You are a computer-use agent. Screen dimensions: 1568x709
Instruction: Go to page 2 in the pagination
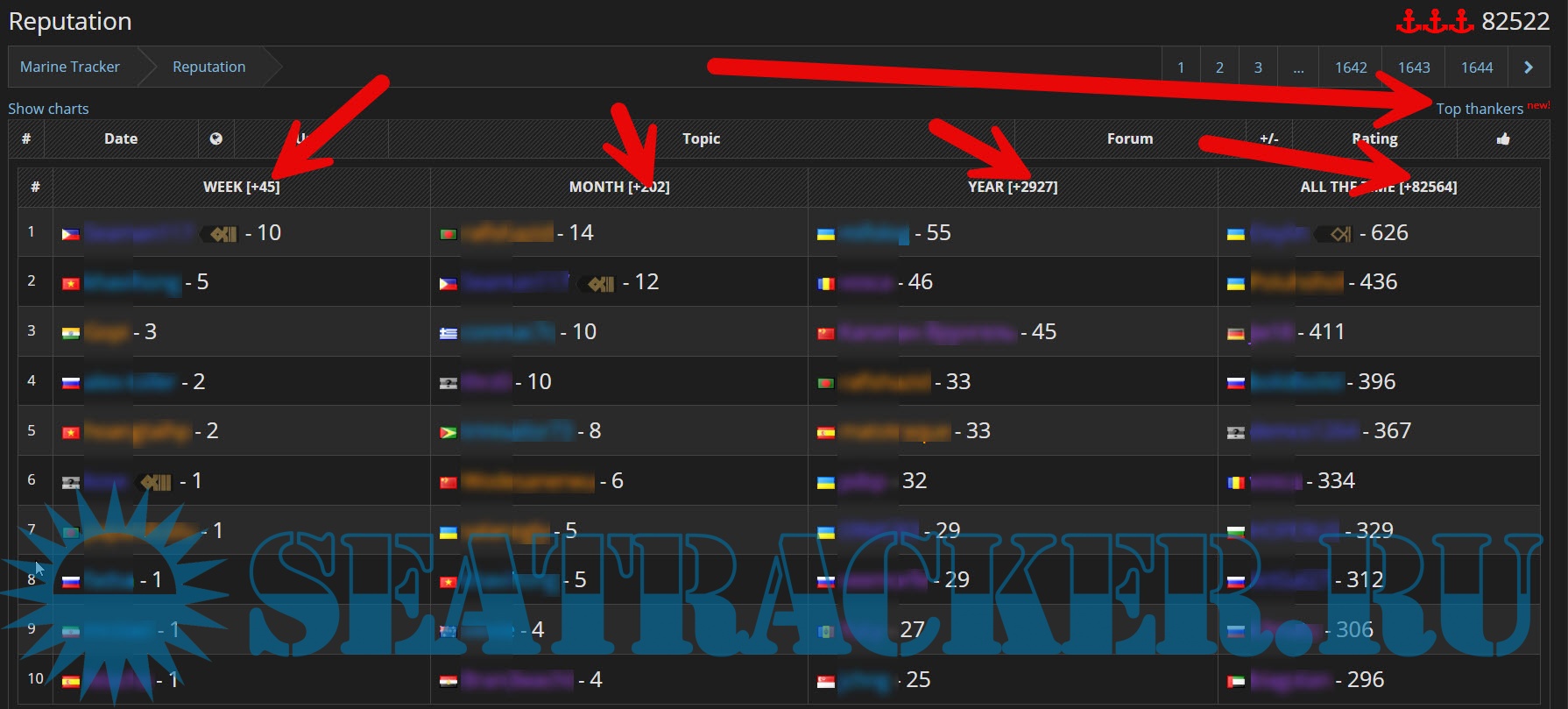pos(1219,67)
